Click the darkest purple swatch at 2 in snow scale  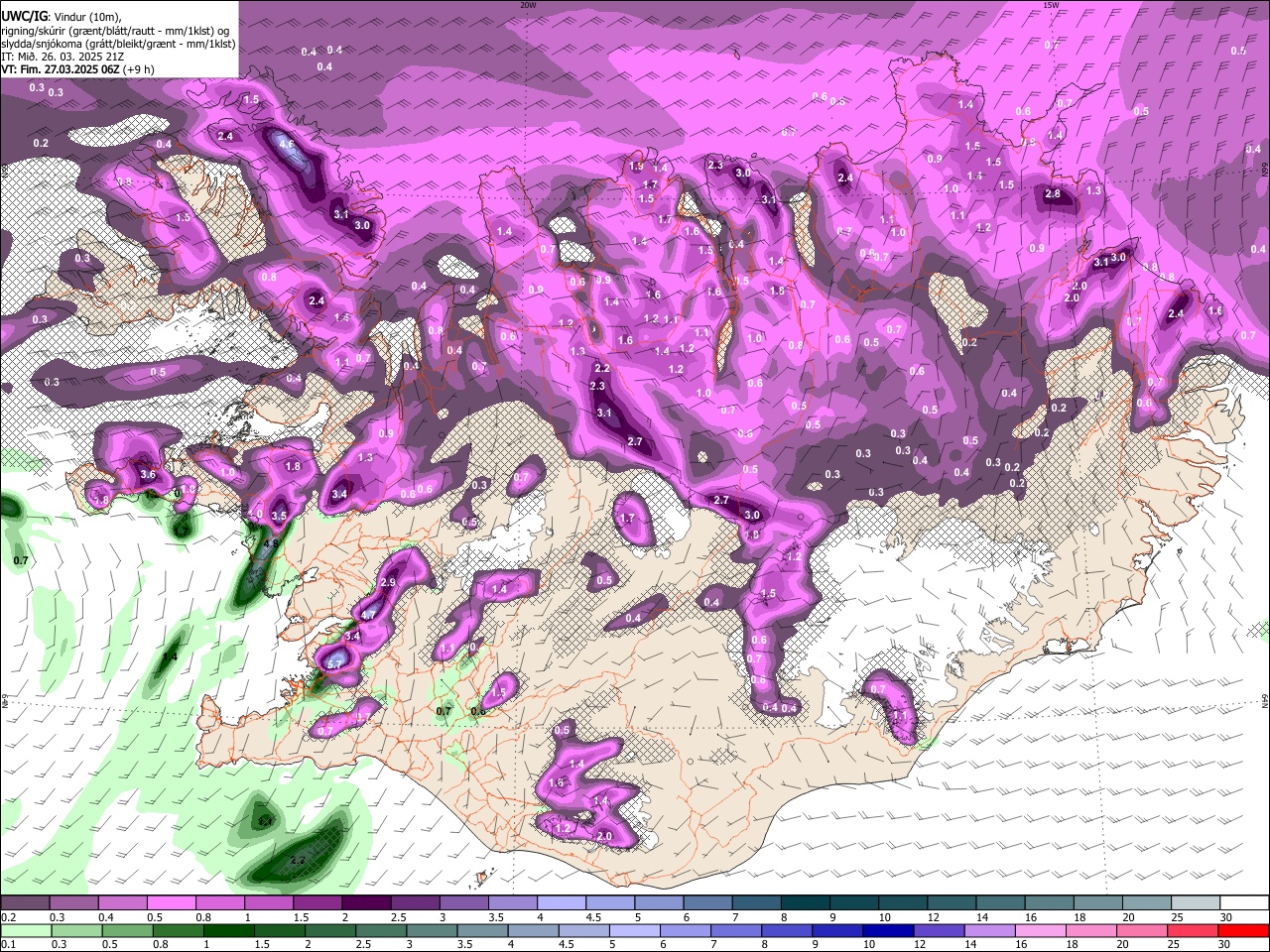(366, 902)
